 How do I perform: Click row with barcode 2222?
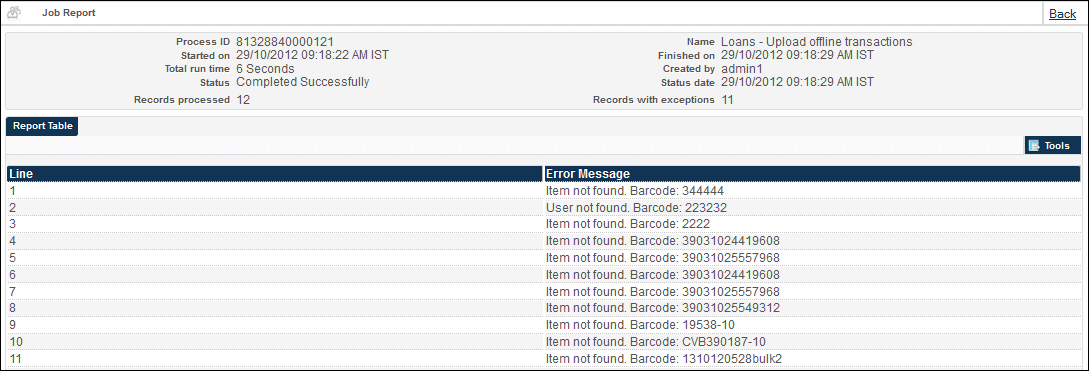tap(544, 224)
